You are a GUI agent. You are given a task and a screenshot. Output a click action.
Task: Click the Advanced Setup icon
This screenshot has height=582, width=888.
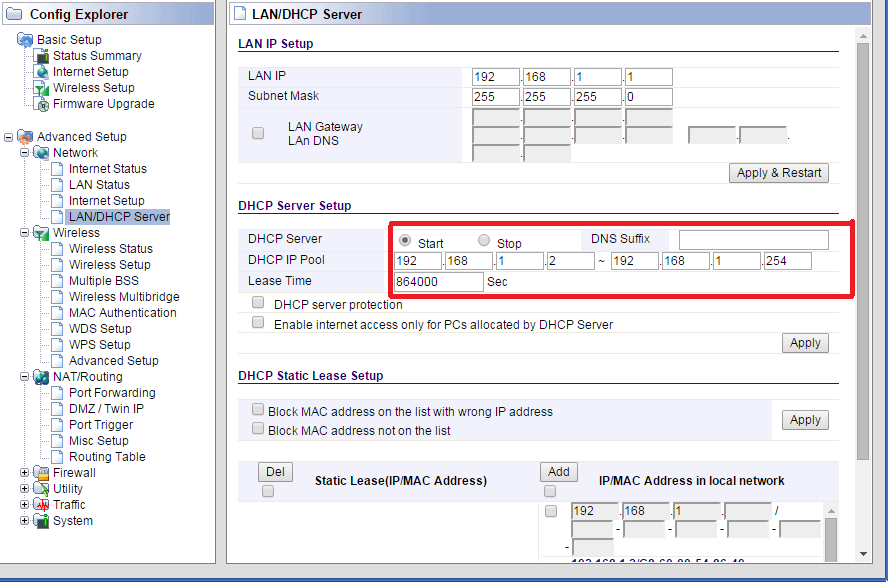(25, 137)
